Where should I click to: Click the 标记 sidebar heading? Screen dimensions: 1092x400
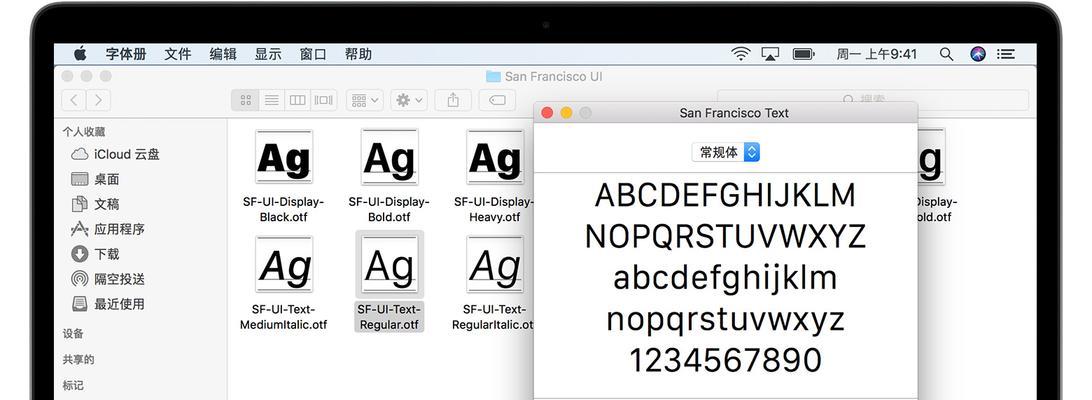click(x=73, y=385)
